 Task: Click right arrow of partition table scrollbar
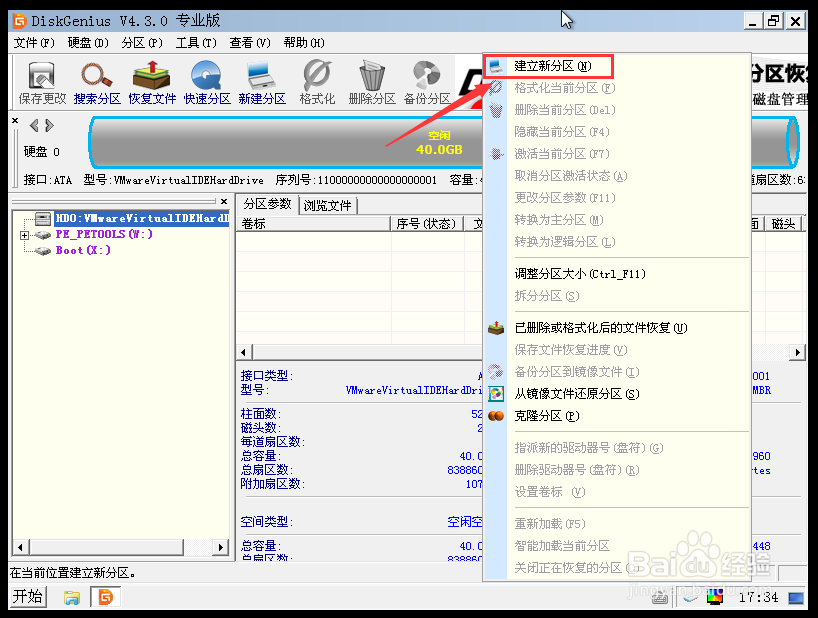click(x=797, y=353)
